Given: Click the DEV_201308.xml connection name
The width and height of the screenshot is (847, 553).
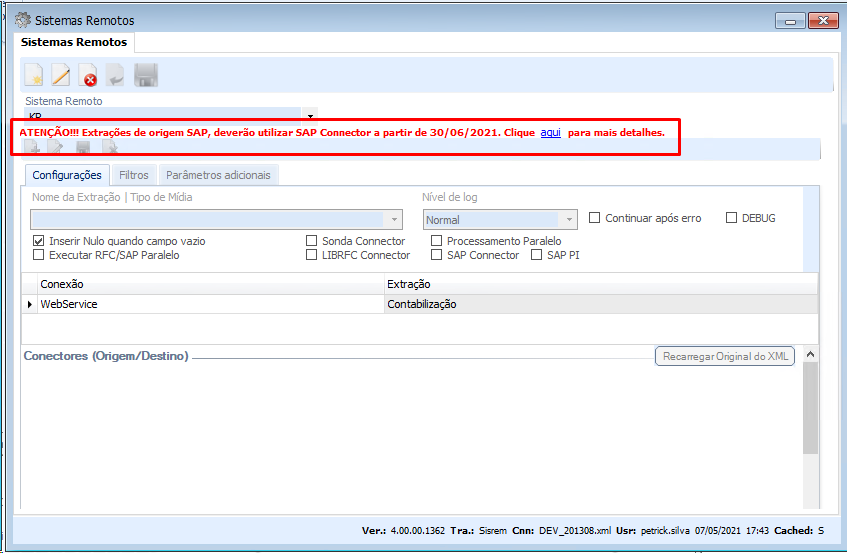Looking at the screenshot, I should [x=575, y=531].
